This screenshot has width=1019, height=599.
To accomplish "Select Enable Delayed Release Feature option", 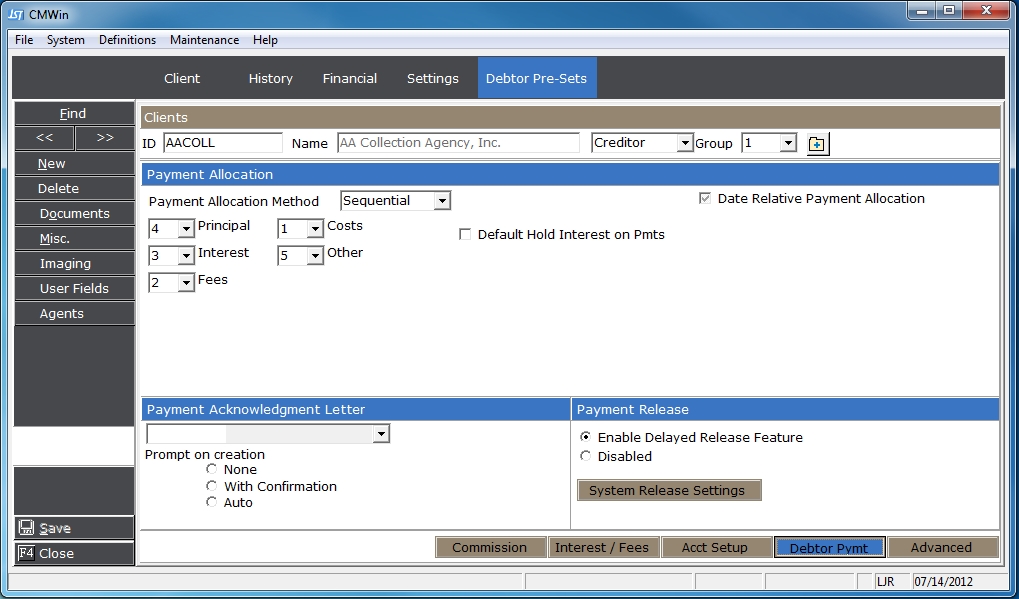I will point(586,438).
